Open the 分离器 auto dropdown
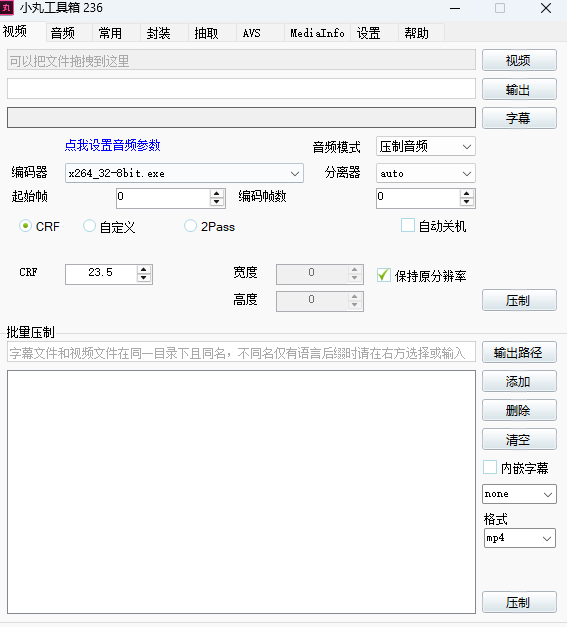This screenshot has width=567, height=627. point(426,173)
